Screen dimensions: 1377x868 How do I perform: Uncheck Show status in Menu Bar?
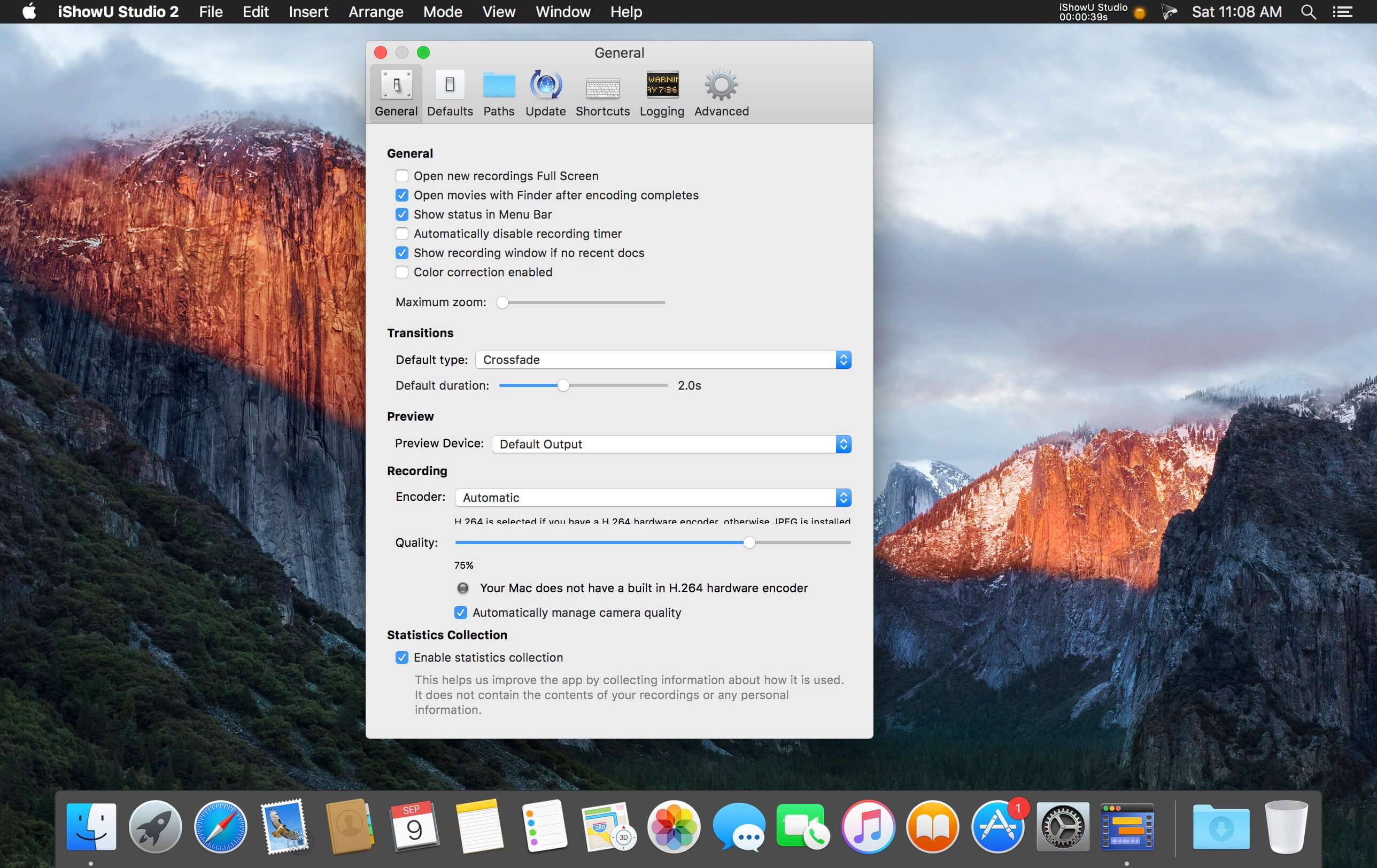tap(402, 214)
